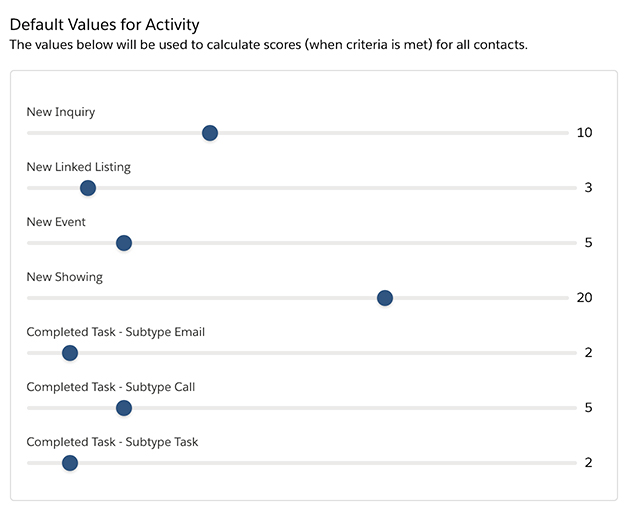Click the New Linked Listing value 3

588,188
